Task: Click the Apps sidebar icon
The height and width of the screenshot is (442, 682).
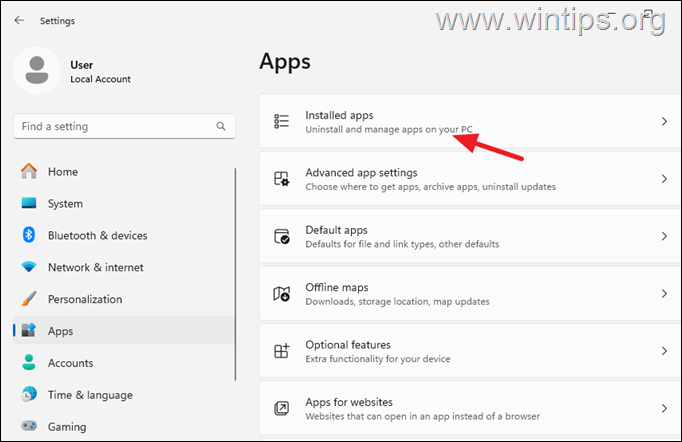Action: click(29, 331)
